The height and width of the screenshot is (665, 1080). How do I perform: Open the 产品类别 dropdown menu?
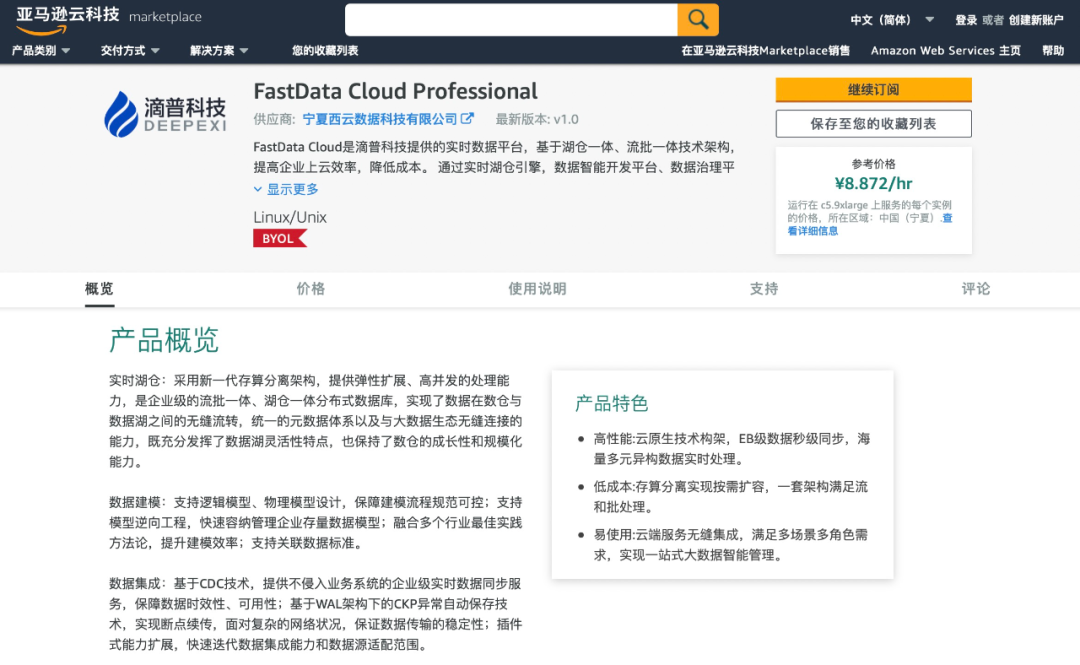click(41, 50)
